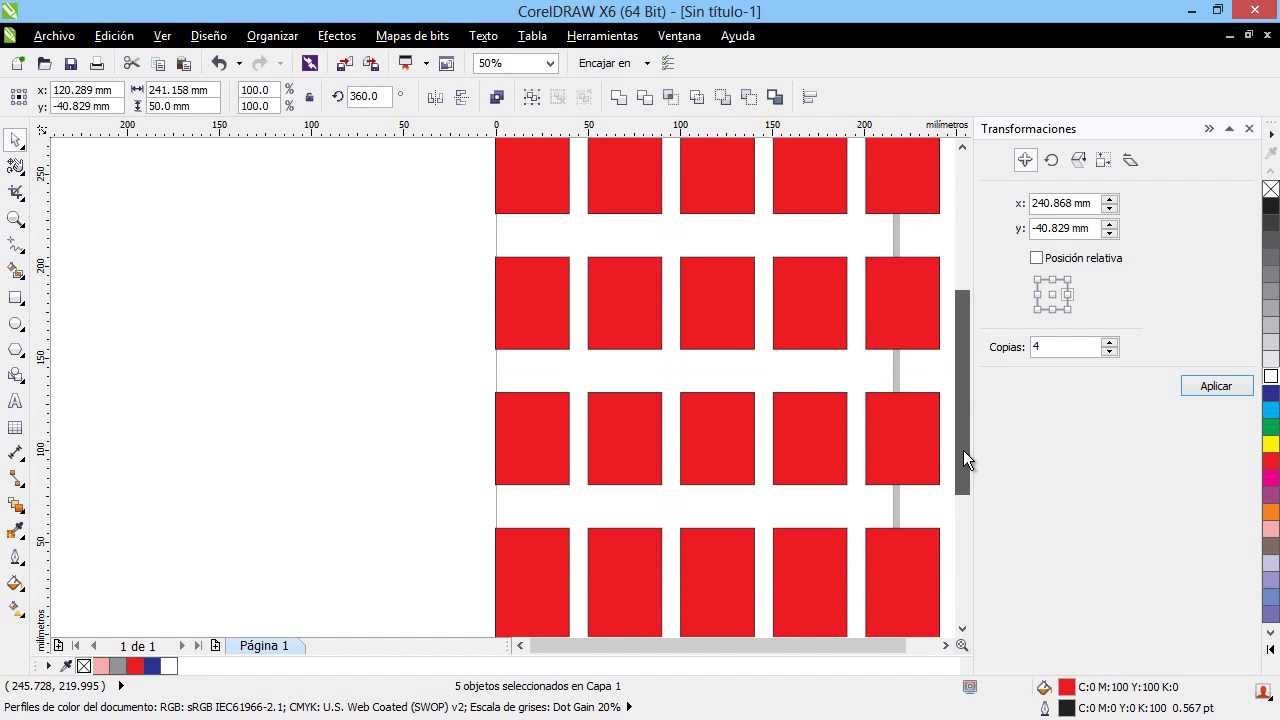Select the Zoom tool magnifier
Image resolution: width=1280 pixels, height=720 pixels.
(15, 218)
